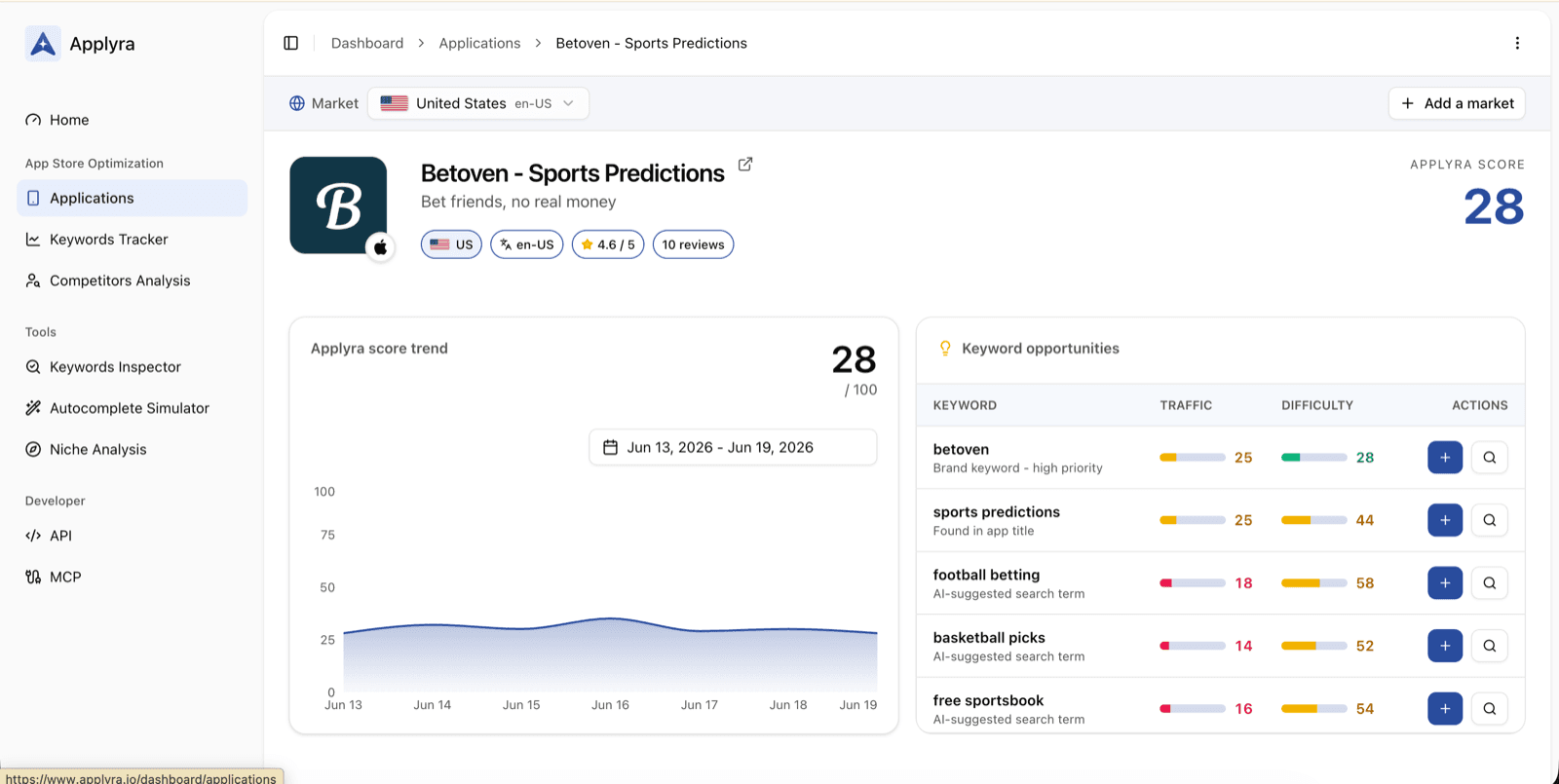Open external link icon beside app title
Screen dimensions: 1559x784
pos(745,164)
